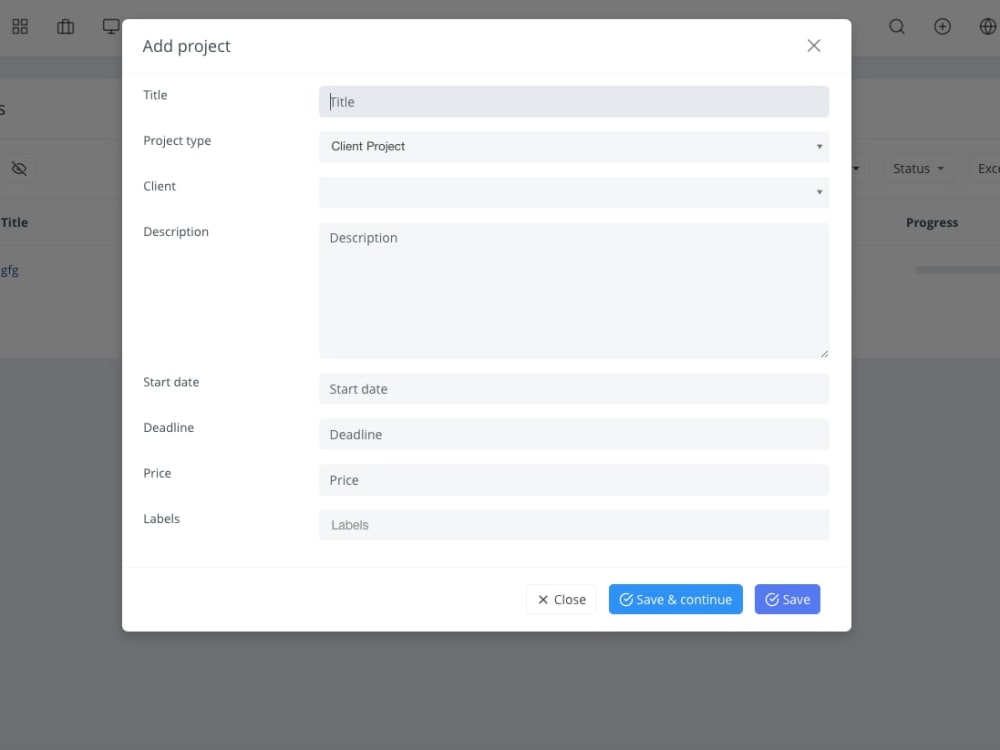Click the plus quick-add icon

pos(942,27)
